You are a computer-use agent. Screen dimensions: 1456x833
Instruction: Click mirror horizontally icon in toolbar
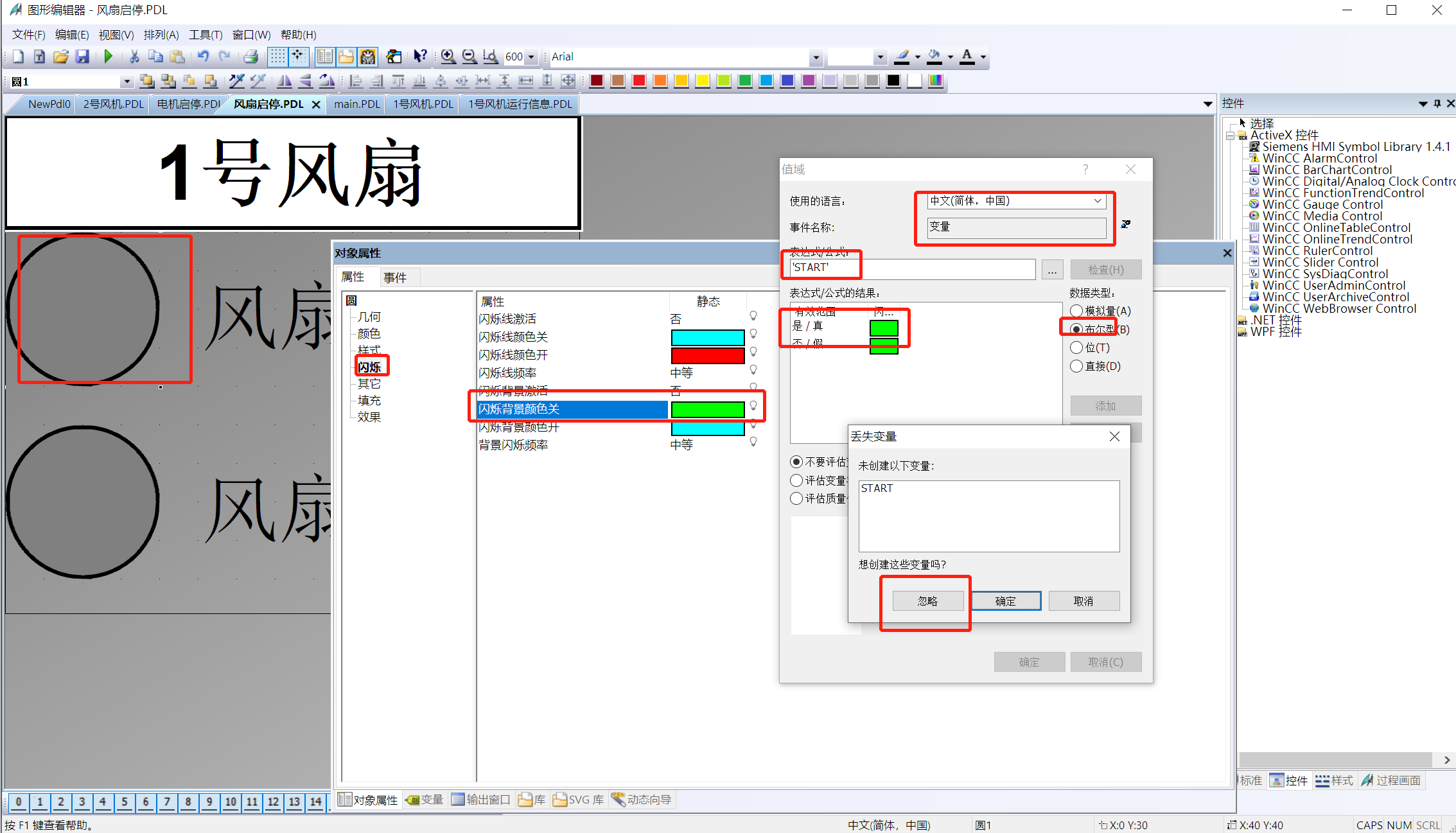point(285,81)
